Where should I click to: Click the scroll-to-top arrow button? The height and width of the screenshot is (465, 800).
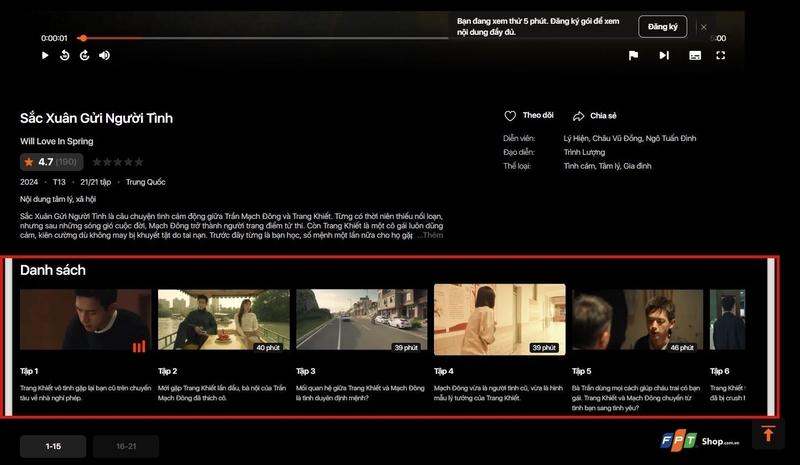(x=768, y=434)
